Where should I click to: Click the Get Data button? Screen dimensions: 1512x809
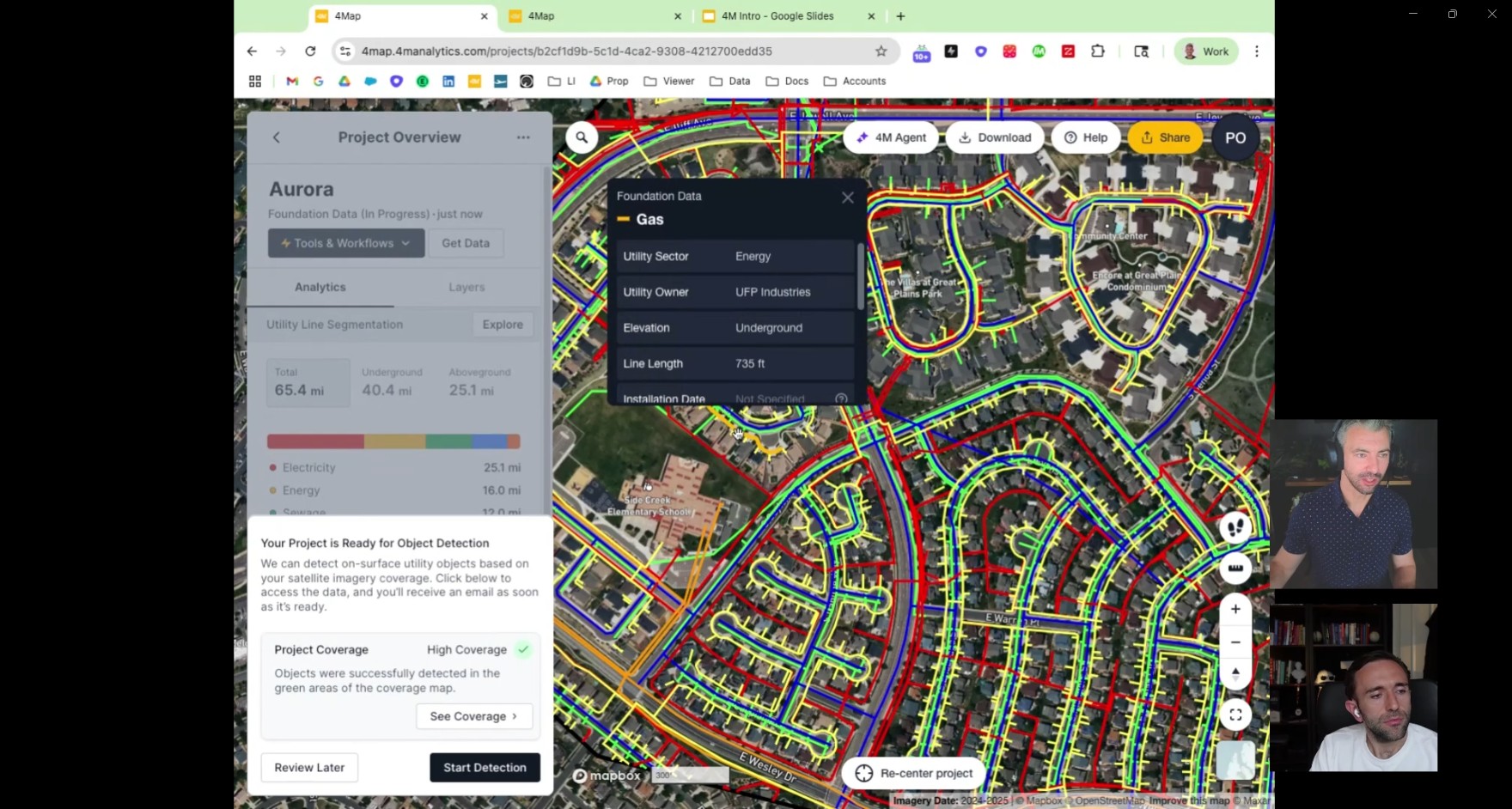click(466, 243)
